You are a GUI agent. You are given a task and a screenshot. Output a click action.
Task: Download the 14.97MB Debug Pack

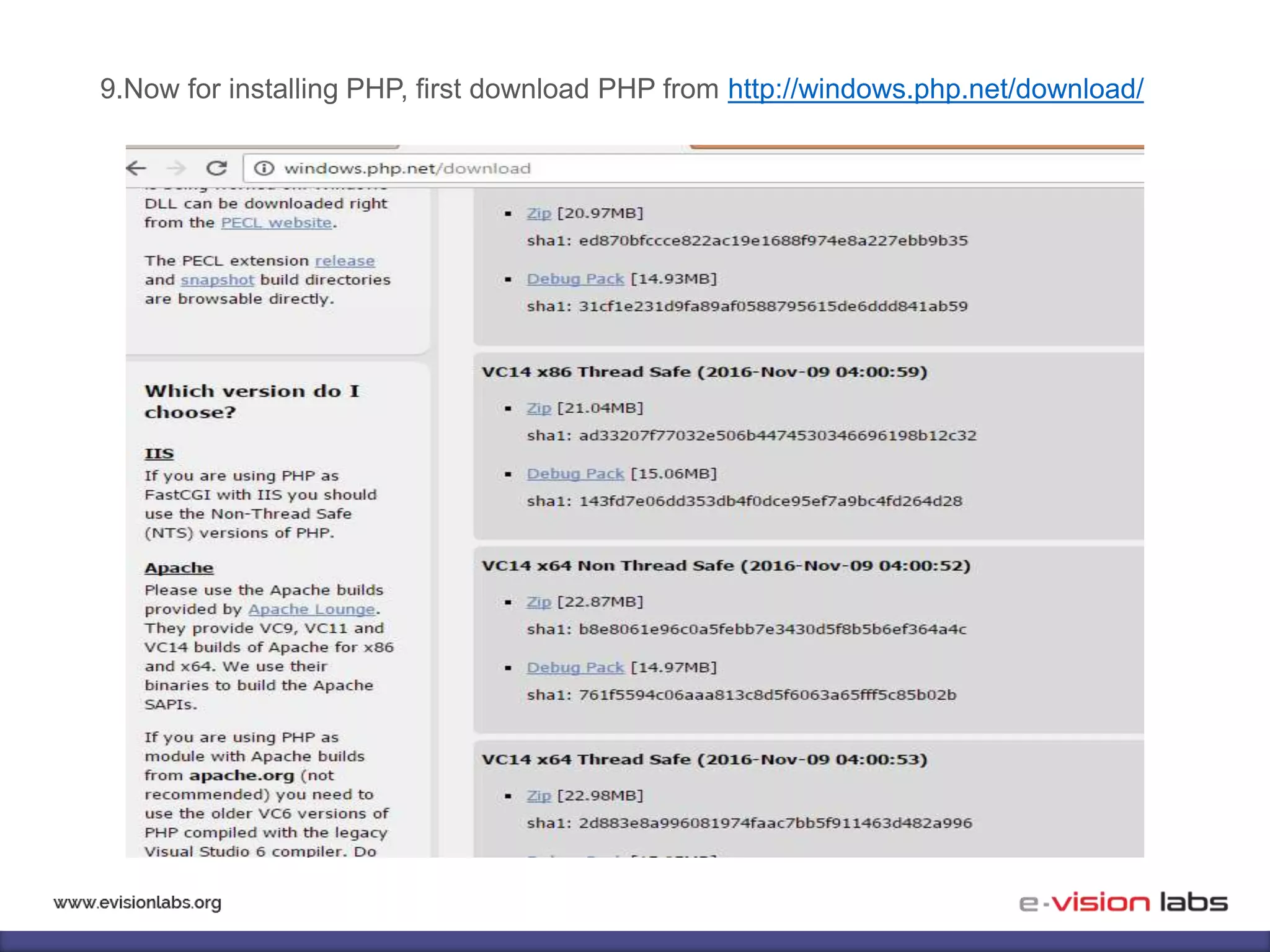pos(575,668)
